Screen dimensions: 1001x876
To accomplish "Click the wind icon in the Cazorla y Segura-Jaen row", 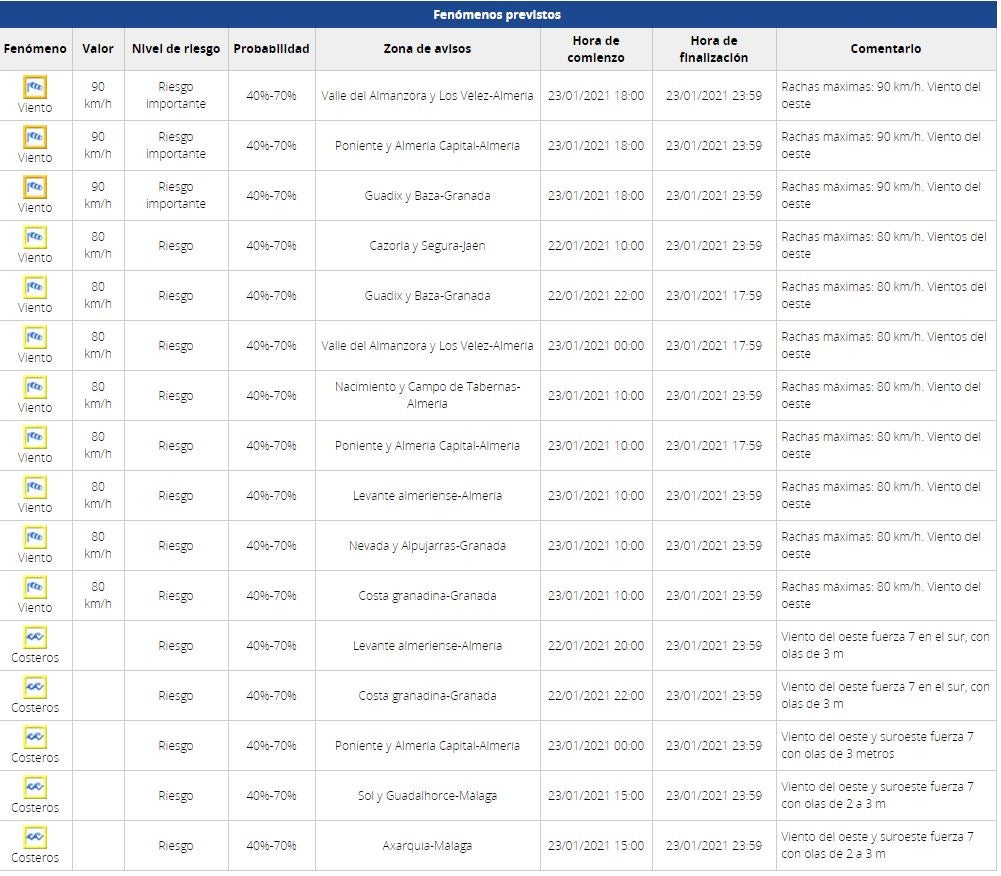I will (35, 237).
